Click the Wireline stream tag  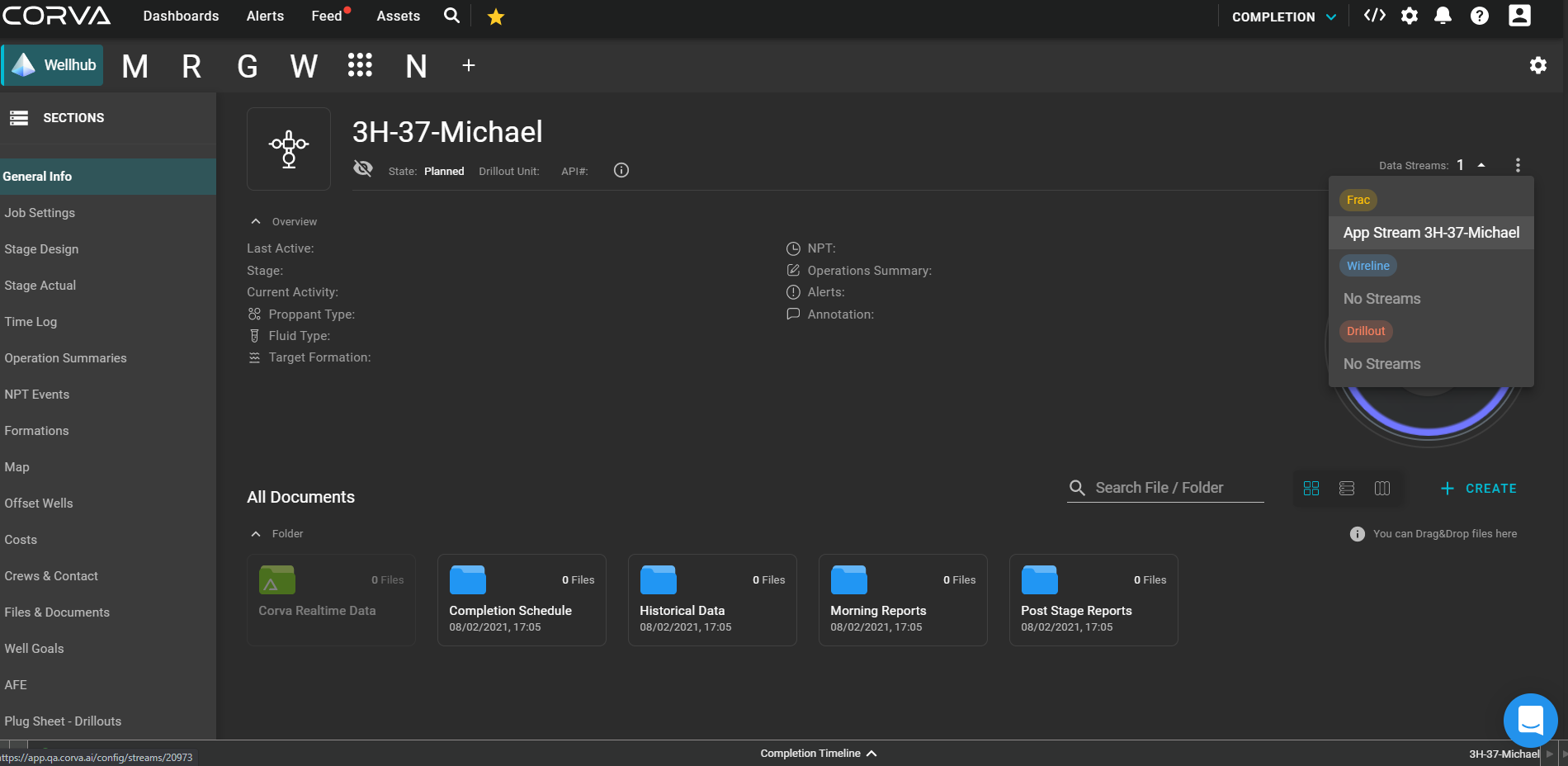[x=1367, y=266]
